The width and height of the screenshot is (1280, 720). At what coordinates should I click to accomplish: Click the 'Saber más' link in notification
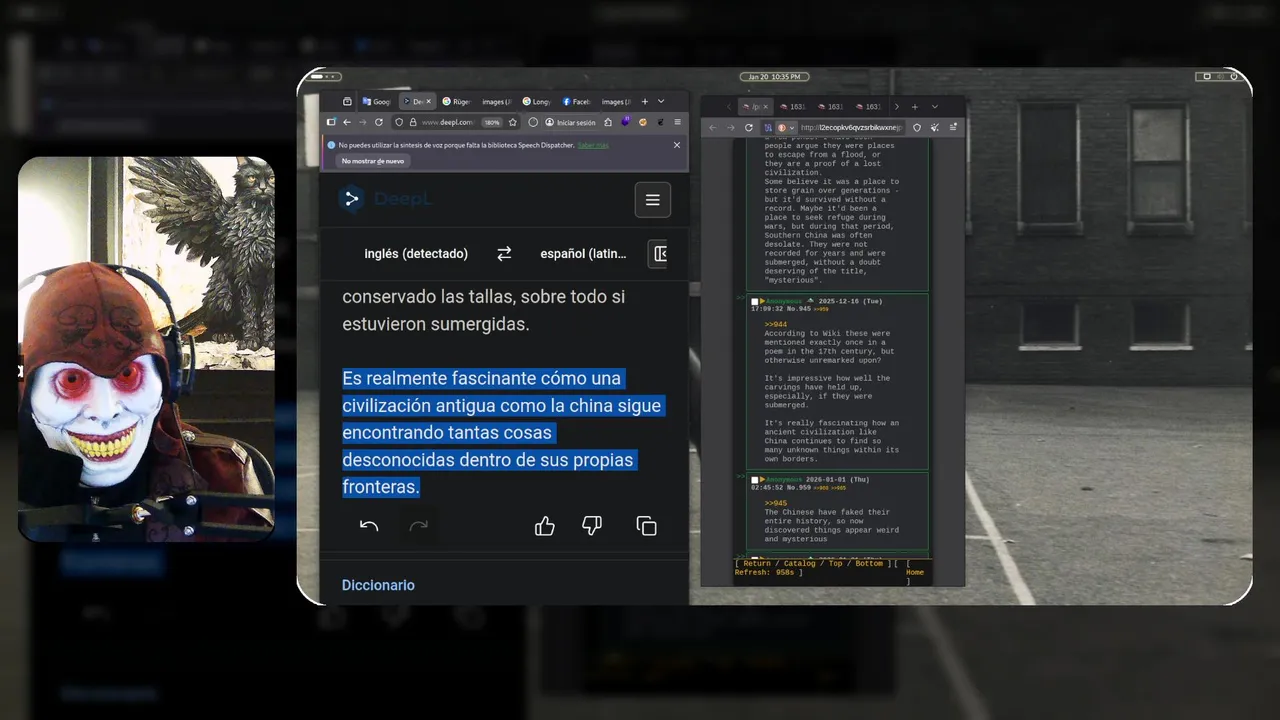point(593,146)
